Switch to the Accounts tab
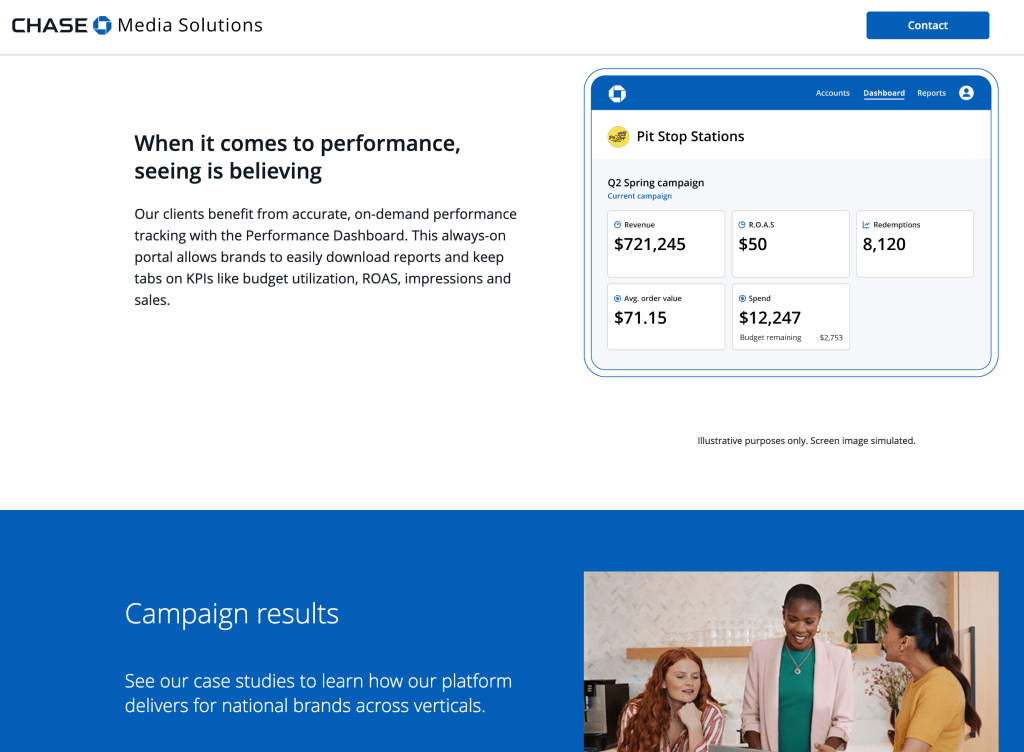This screenshot has width=1024, height=752. pyautogui.click(x=832, y=93)
